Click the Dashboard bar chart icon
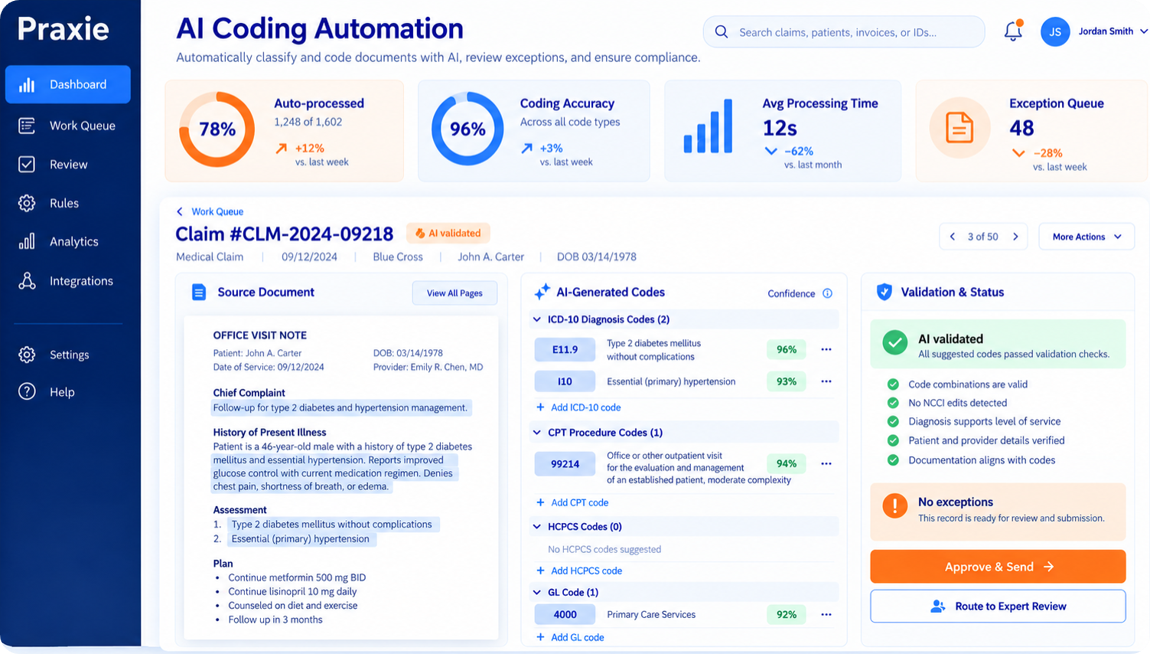This screenshot has width=1150, height=654. (27, 84)
